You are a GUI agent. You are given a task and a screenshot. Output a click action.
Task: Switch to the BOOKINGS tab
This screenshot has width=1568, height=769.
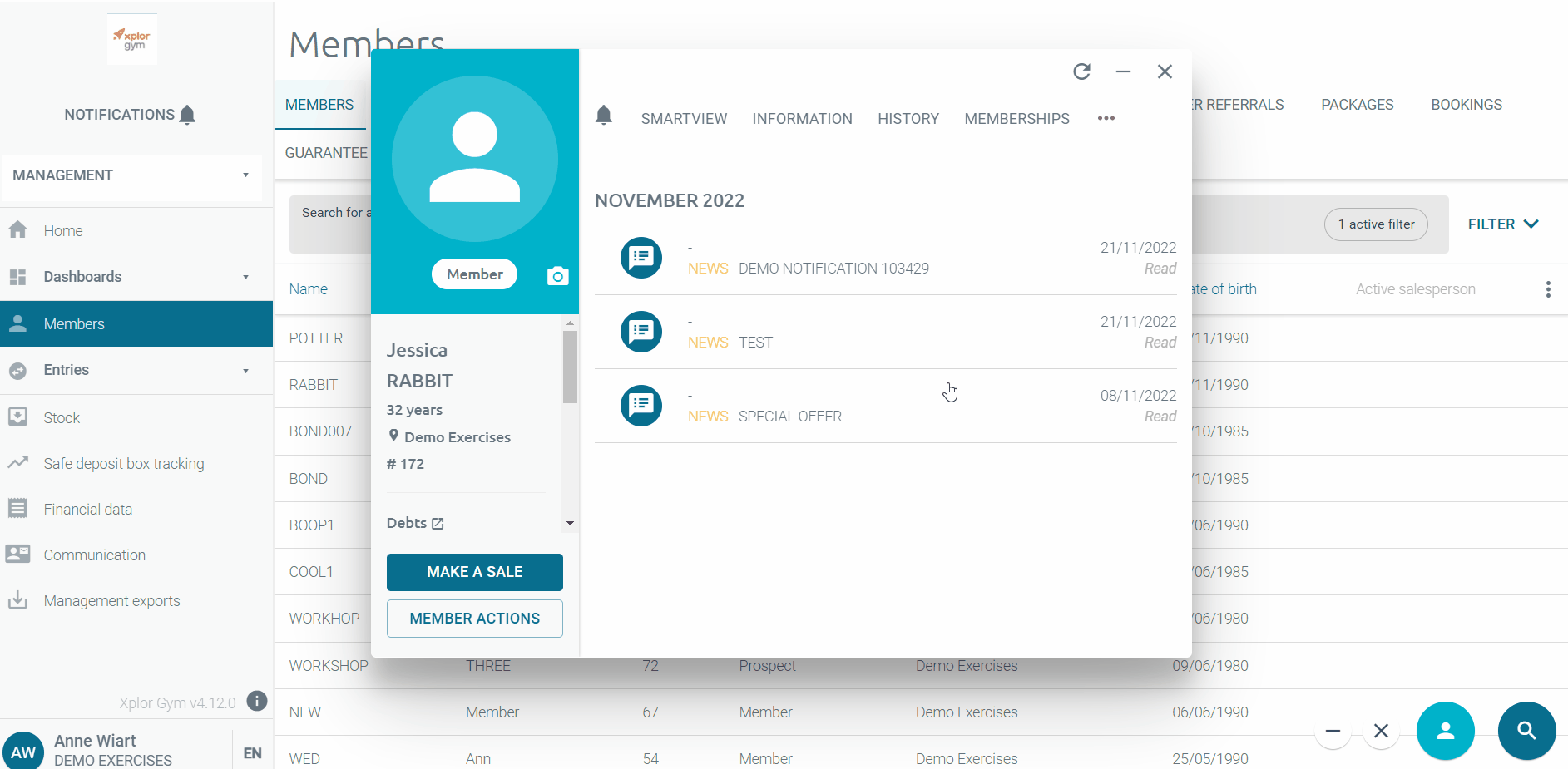1466,105
